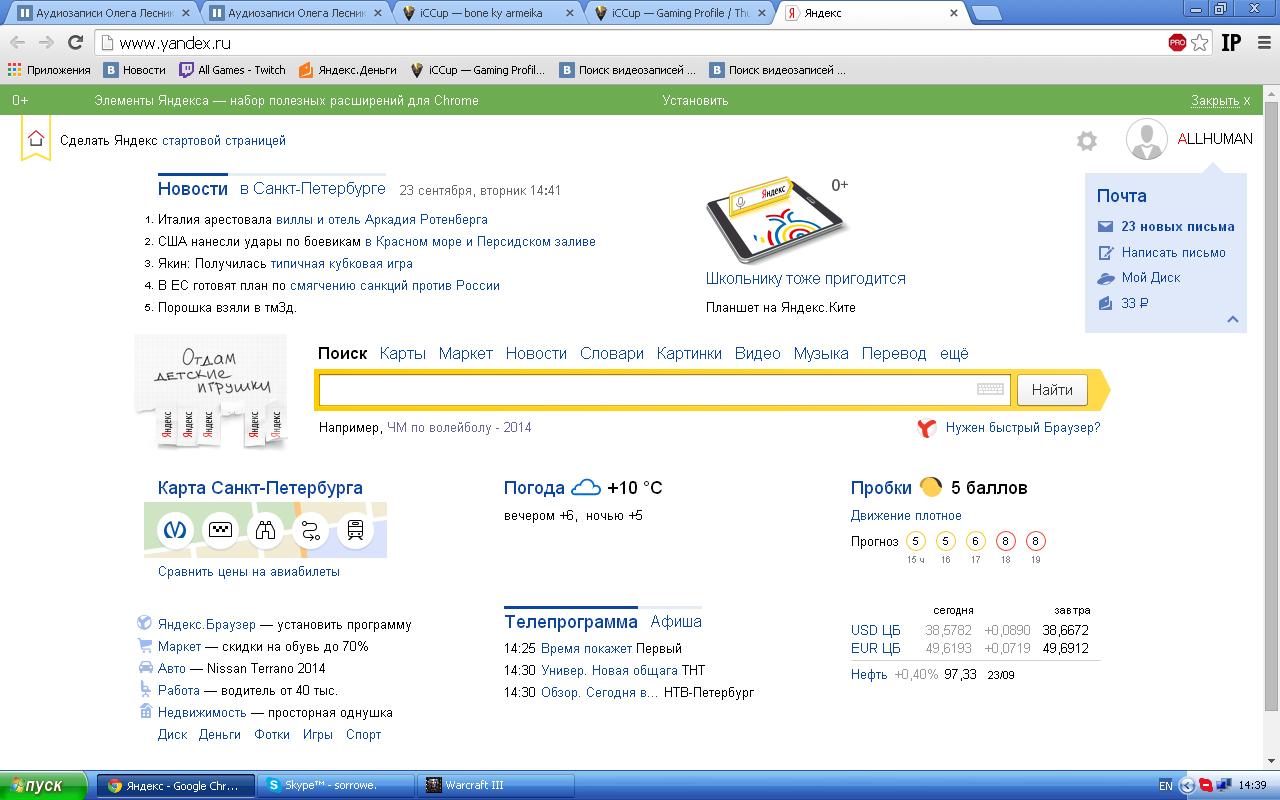The height and width of the screenshot is (800, 1280).
Task: Open Недвижимость link
Action: point(202,712)
